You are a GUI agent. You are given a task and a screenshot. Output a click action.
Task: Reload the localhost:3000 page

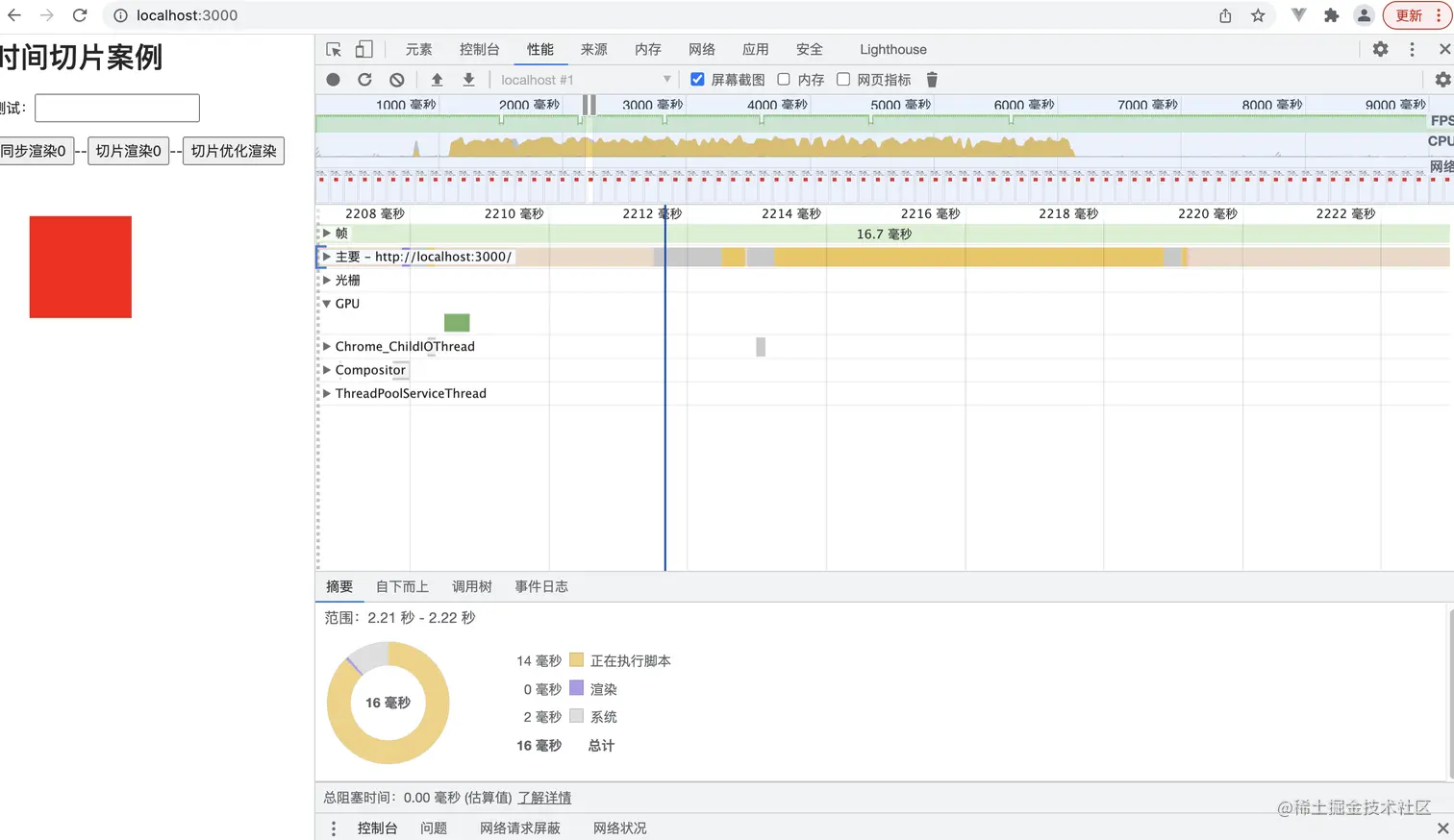(x=80, y=15)
